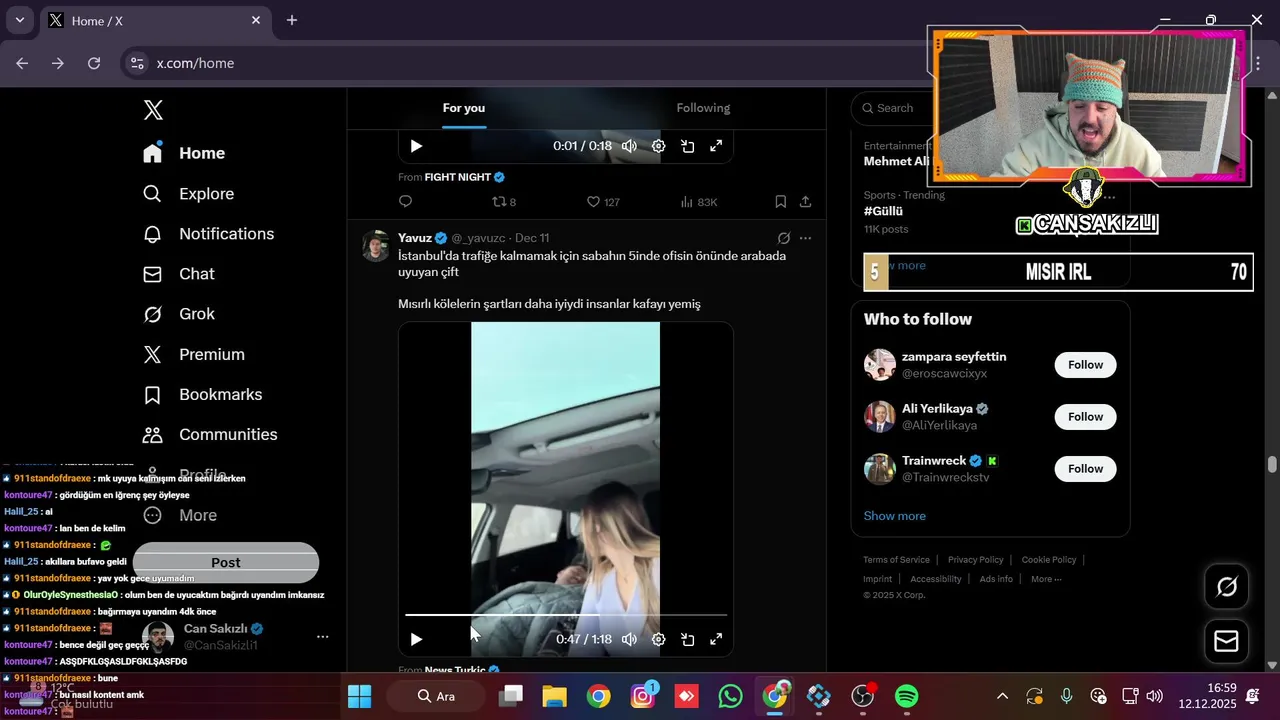Open the floating messages button
The width and height of the screenshot is (1280, 720).
[x=1226, y=641]
